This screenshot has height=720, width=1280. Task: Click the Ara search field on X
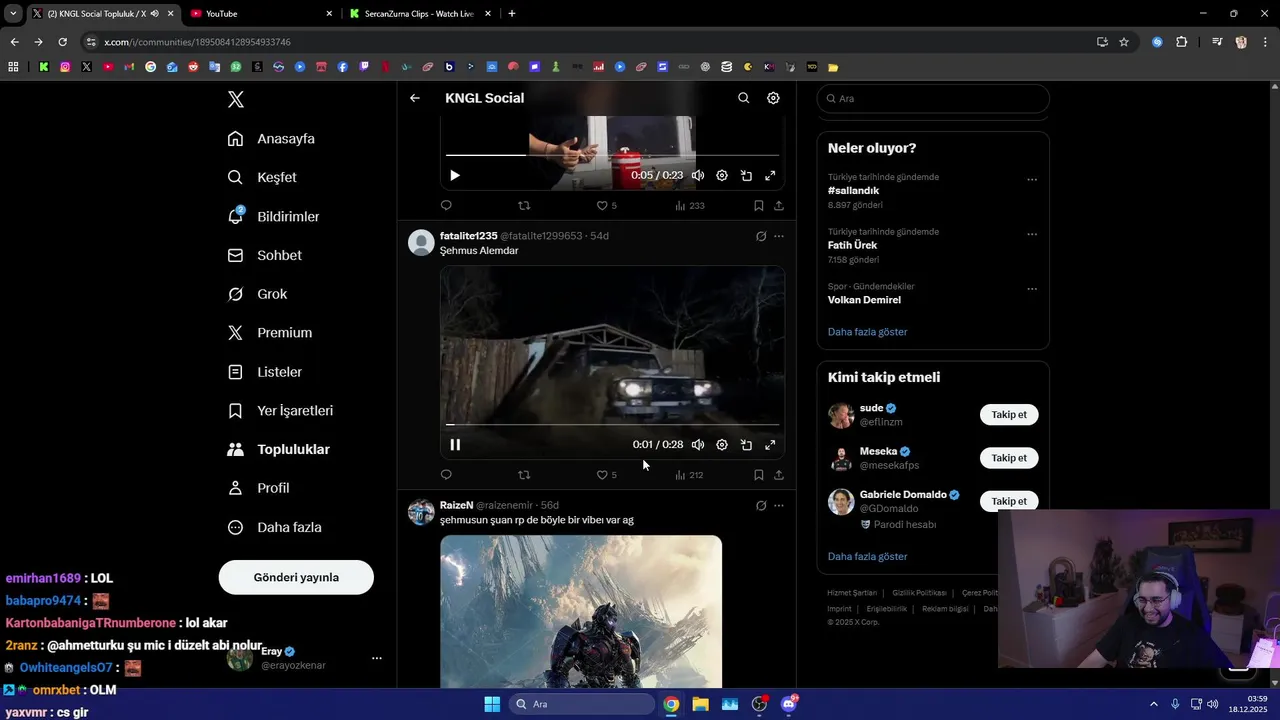click(933, 99)
